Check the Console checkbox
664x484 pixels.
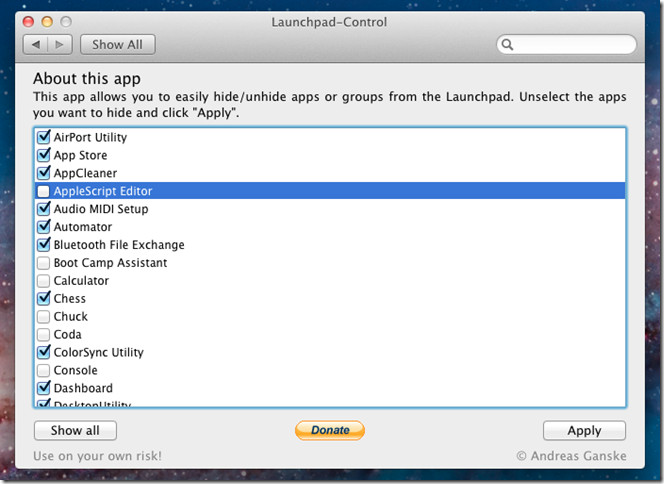[x=44, y=371]
